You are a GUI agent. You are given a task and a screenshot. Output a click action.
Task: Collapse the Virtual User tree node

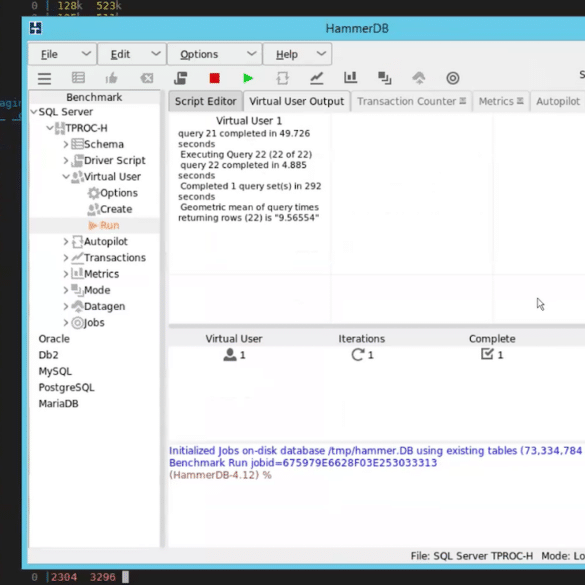tap(66, 176)
